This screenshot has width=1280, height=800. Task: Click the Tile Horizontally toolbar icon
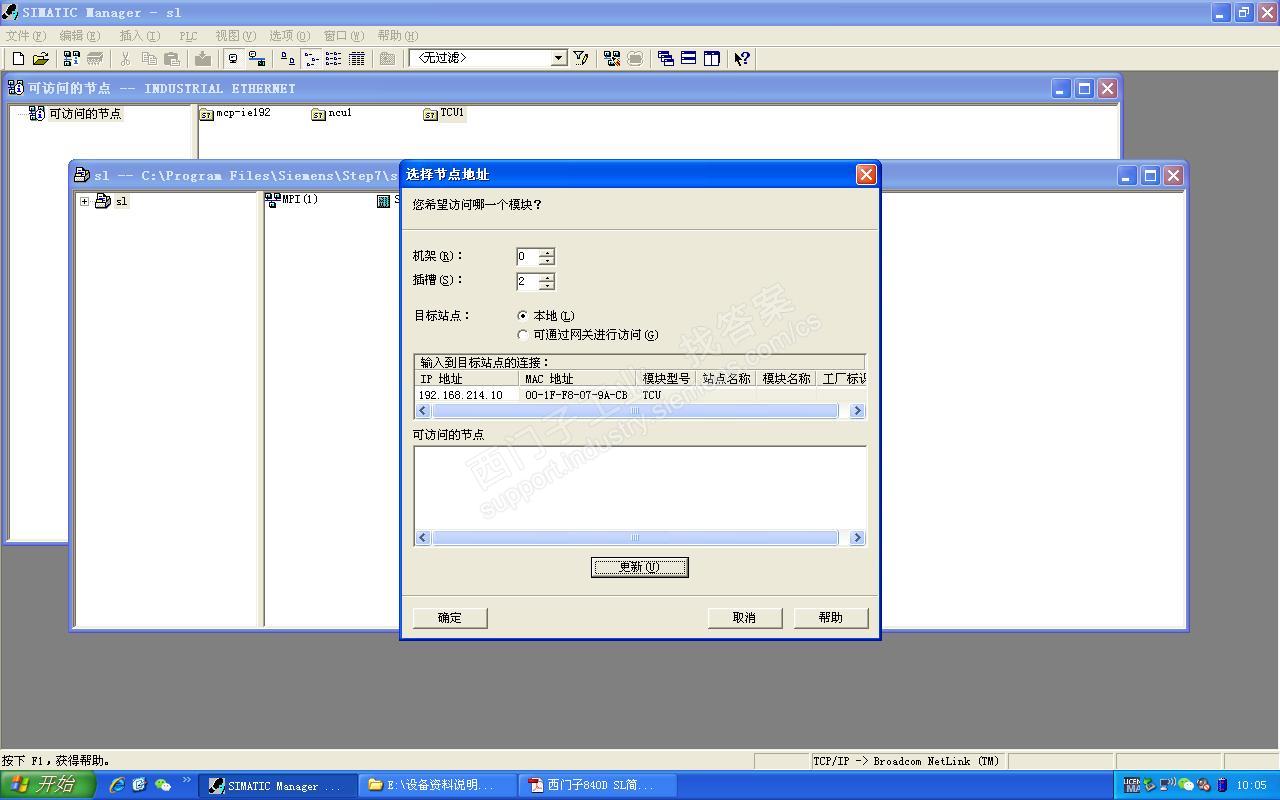pos(689,59)
